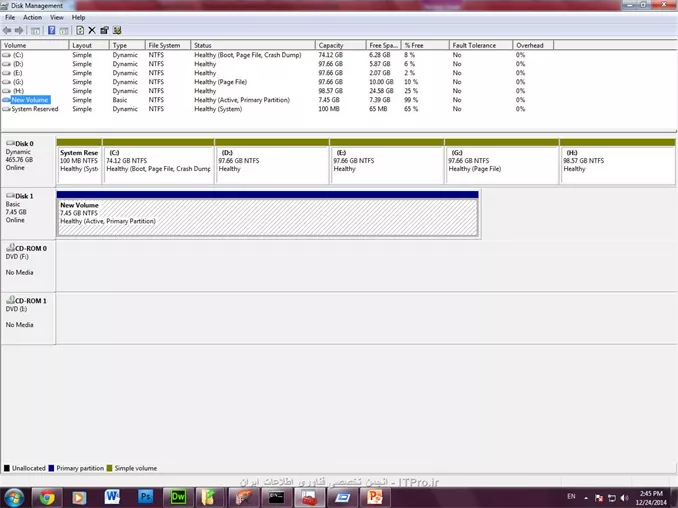This screenshot has height=508, width=678.
Task: Sort by the Volume column header
Action: (35, 45)
